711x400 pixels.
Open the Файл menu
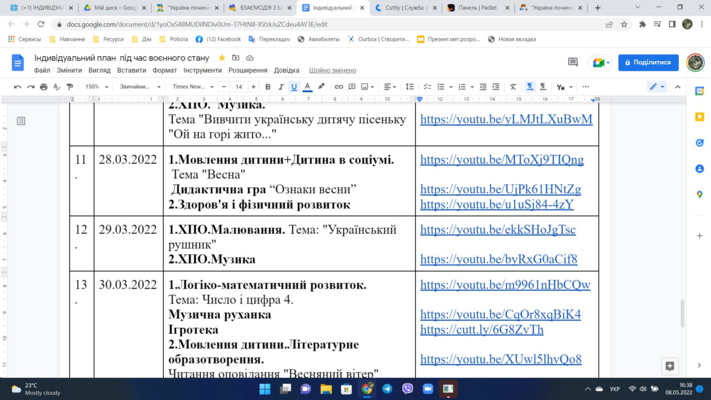(x=42, y=70)
